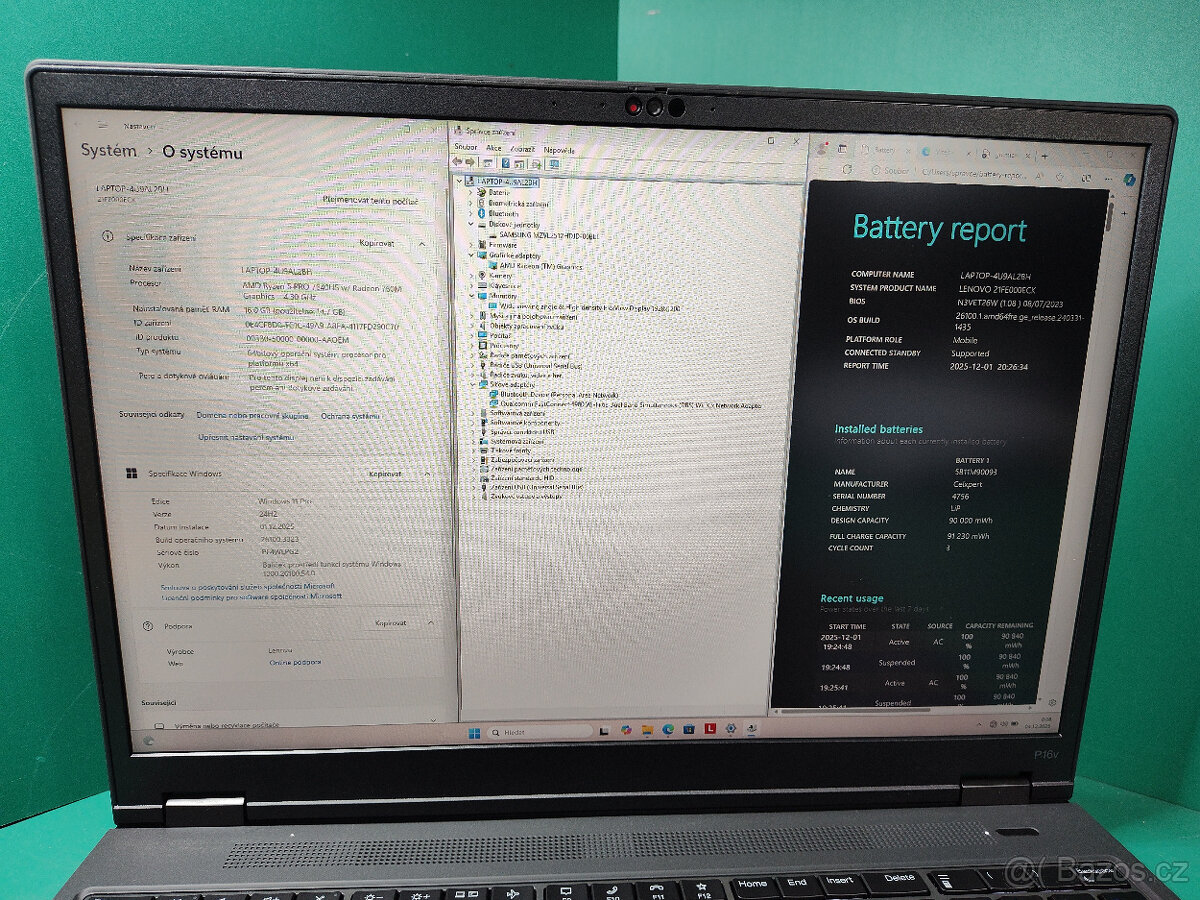Open the red L icon on the taskbar
This screenshot has width=1200, height=900.
(x=710, y=728)
